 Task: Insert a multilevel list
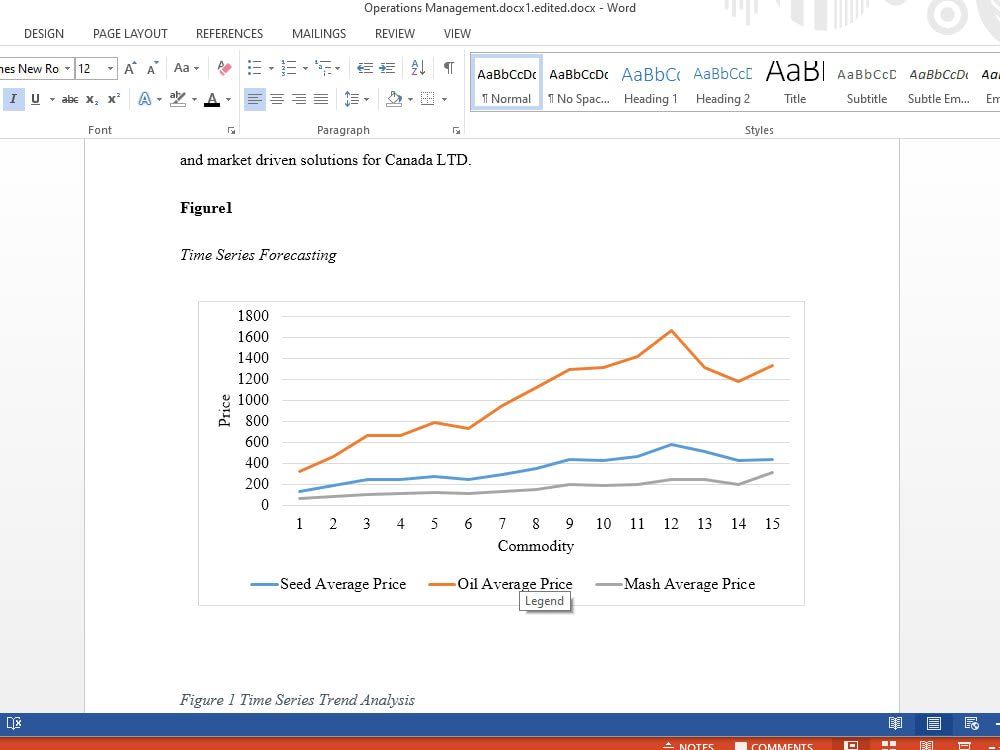(323, 68)
